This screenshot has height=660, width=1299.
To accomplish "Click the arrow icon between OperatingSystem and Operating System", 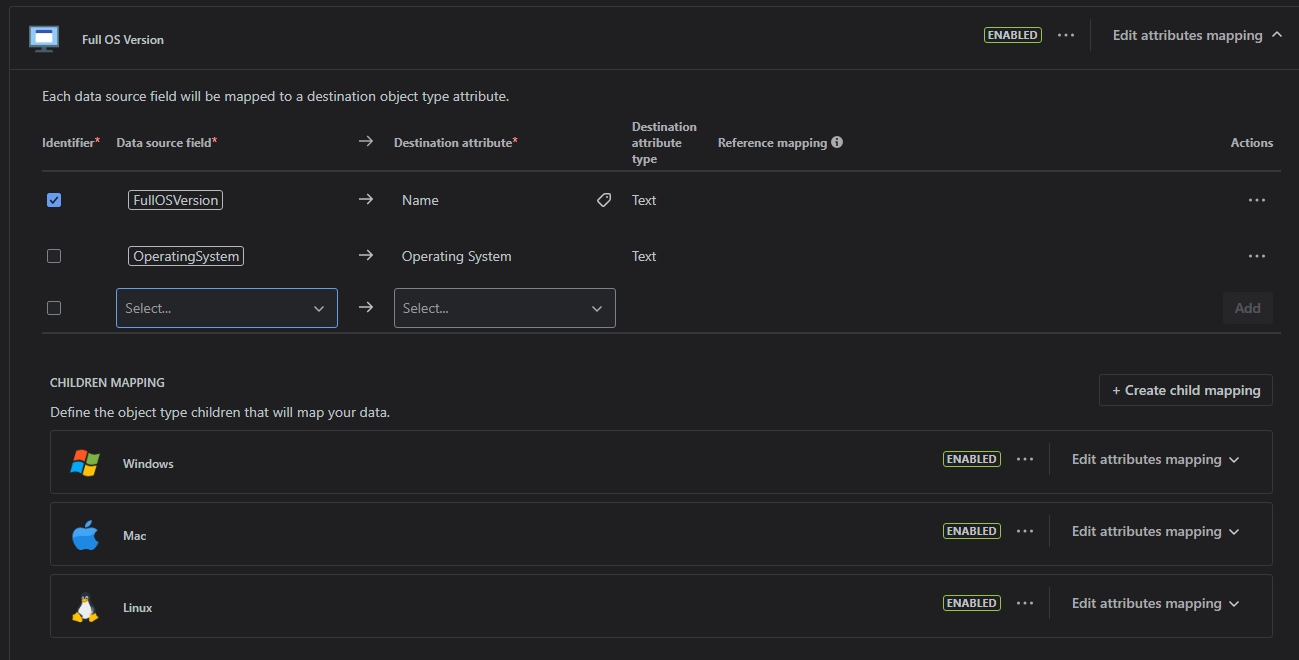I will (365, 256).
